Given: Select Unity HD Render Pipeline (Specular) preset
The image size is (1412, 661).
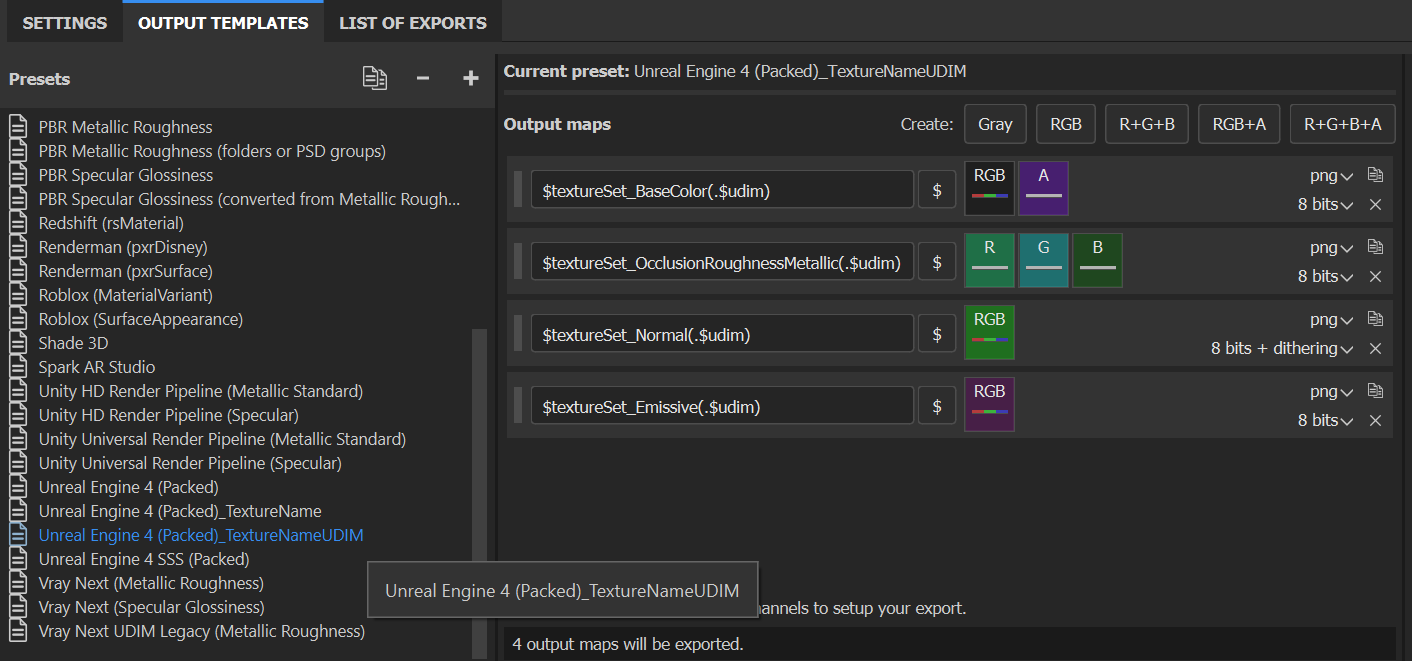Looking at the screenshot, I should (168, 415).
